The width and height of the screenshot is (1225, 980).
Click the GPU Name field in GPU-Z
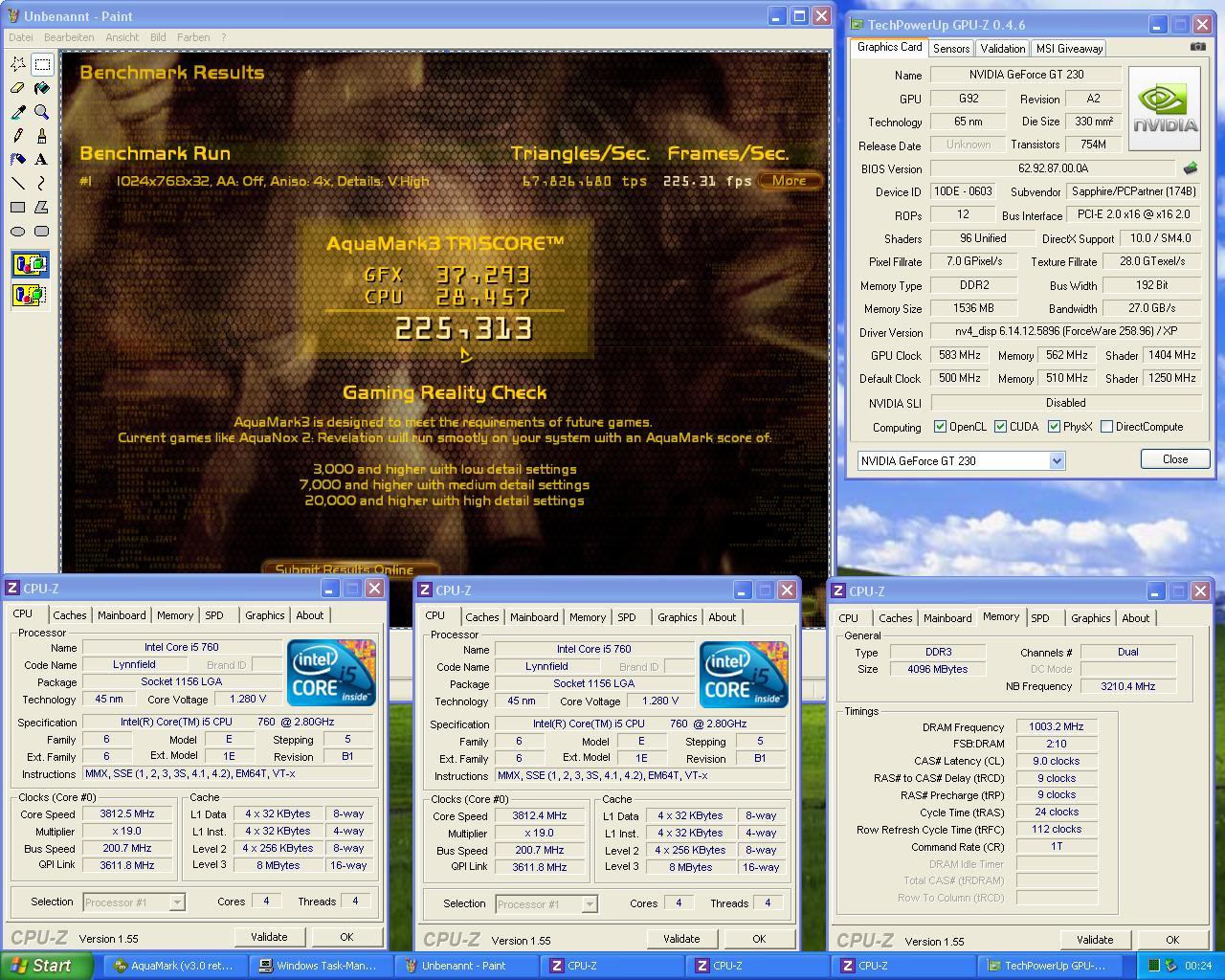coord(1025,75)
